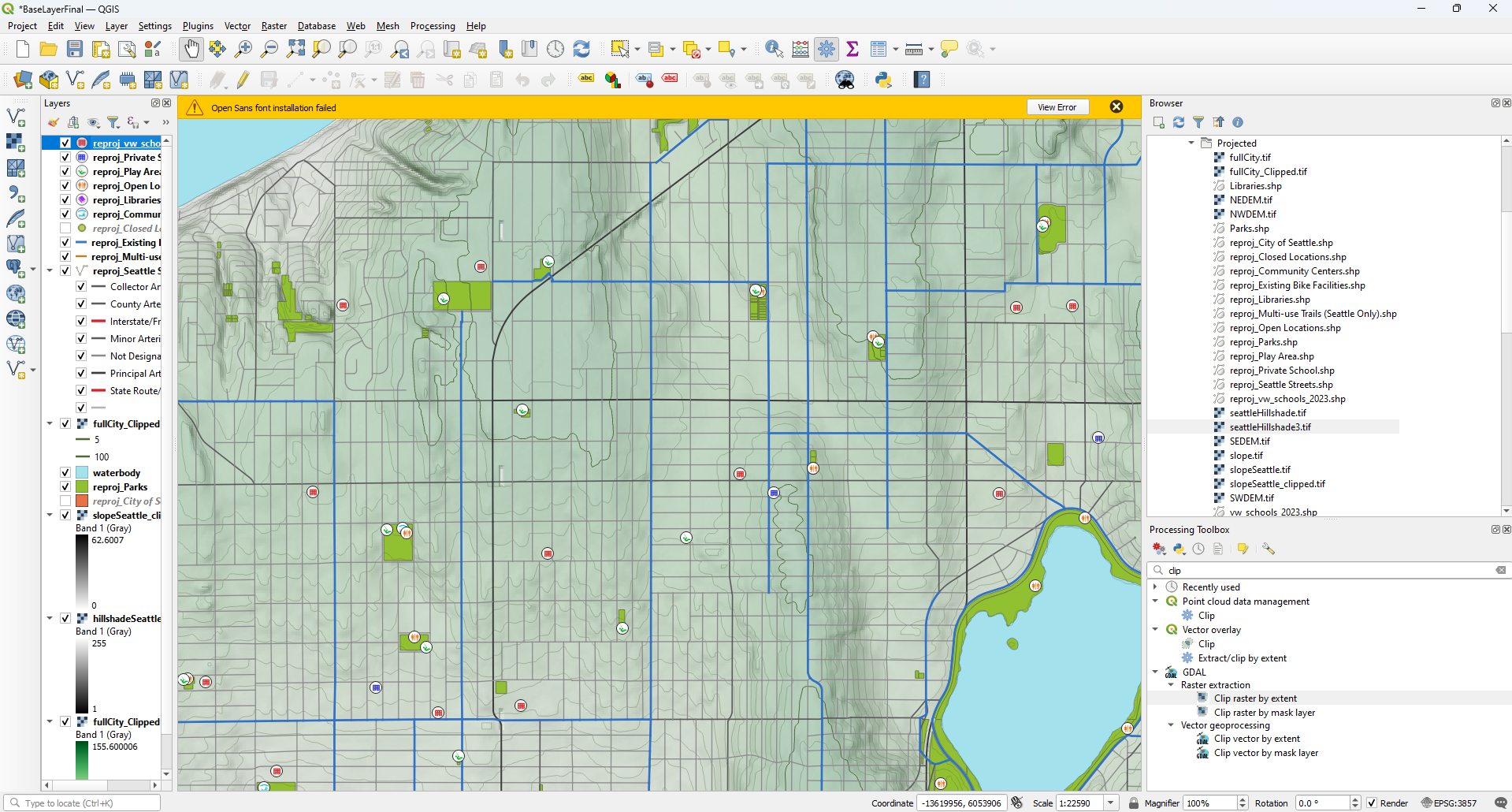Select Clip raster by mask layer

click(1264, 713)
